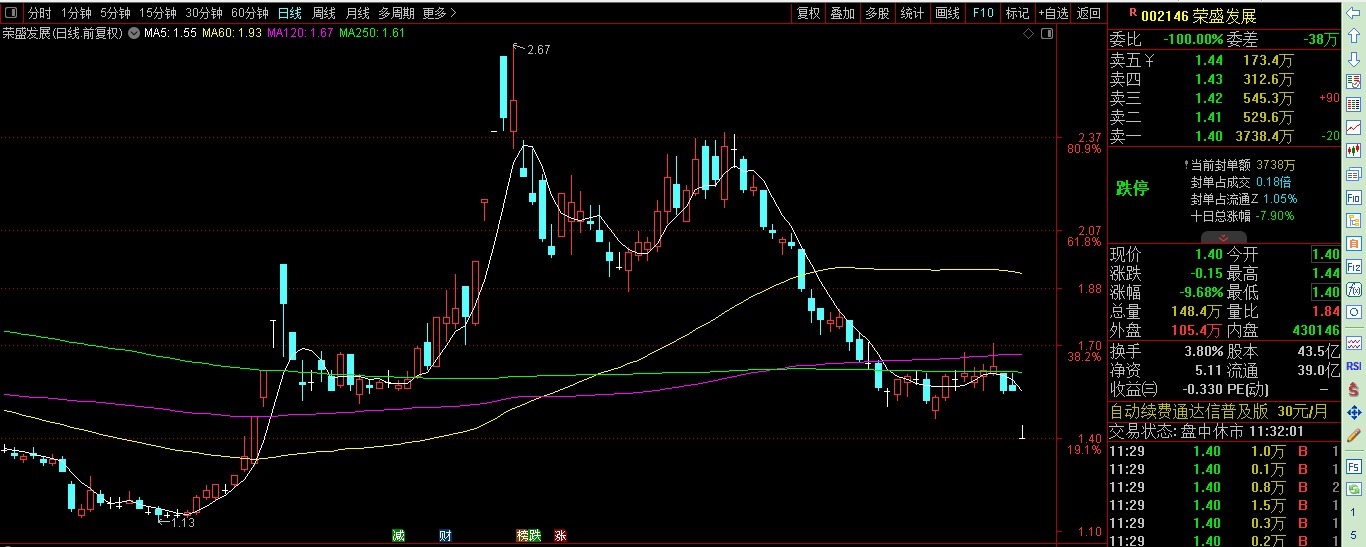Click the +自选 button
Viewport: 1366px width, 547px height.
click(x=1053, y=13)
